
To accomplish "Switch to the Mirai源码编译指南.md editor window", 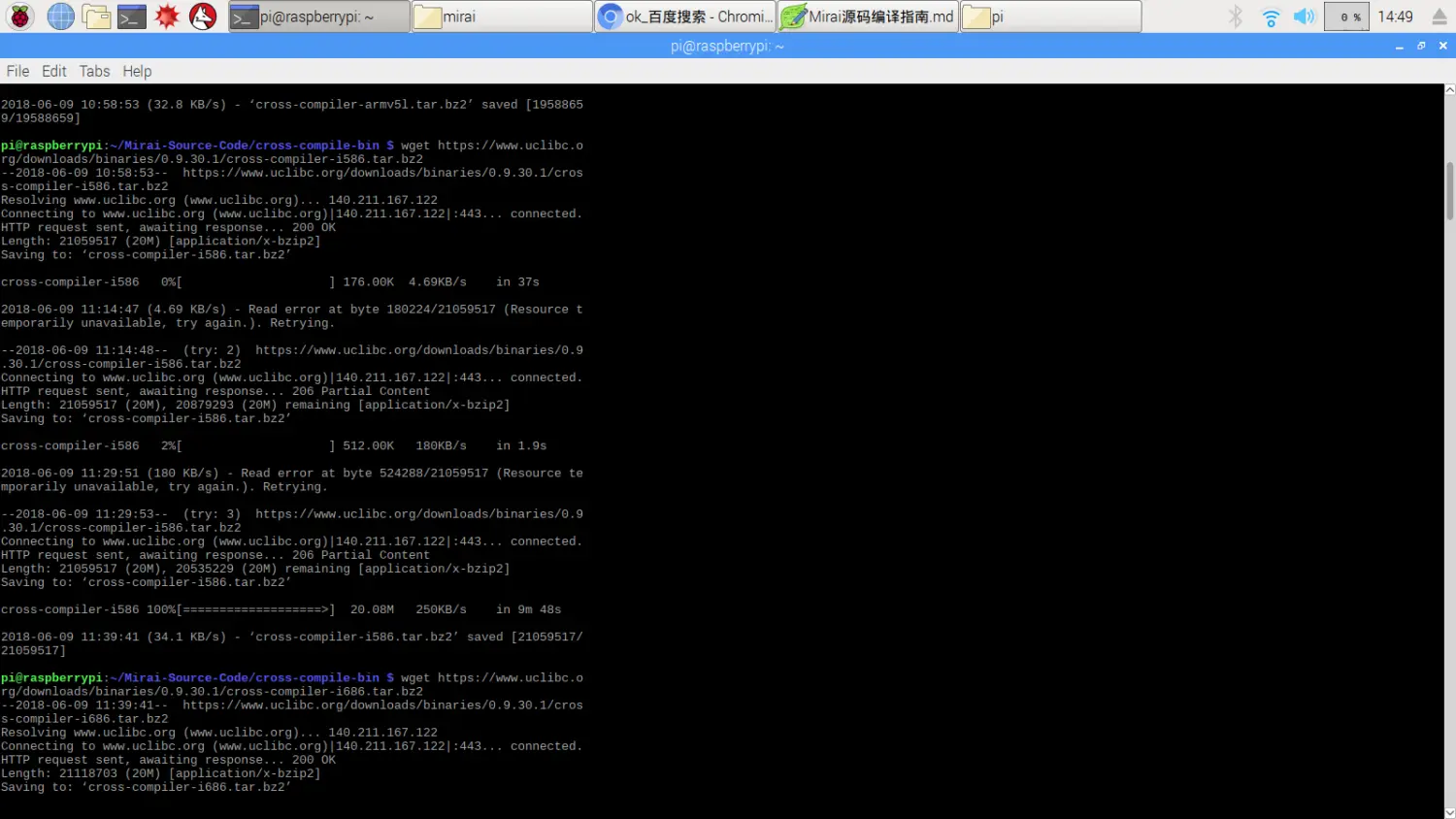I will coord(868,16).
